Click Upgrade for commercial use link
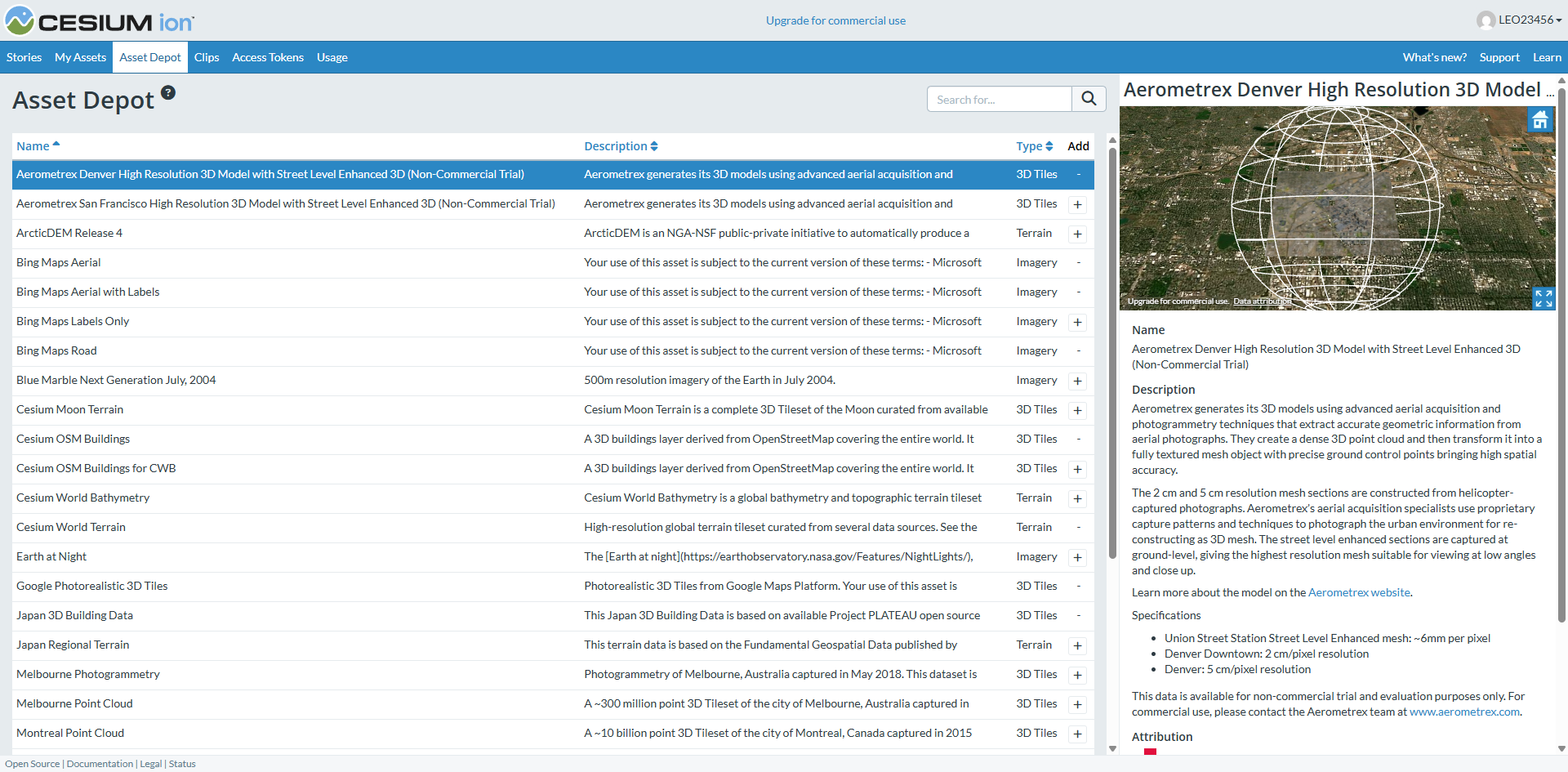This screenshot has height=772, width=1568. tap(835, 20)
